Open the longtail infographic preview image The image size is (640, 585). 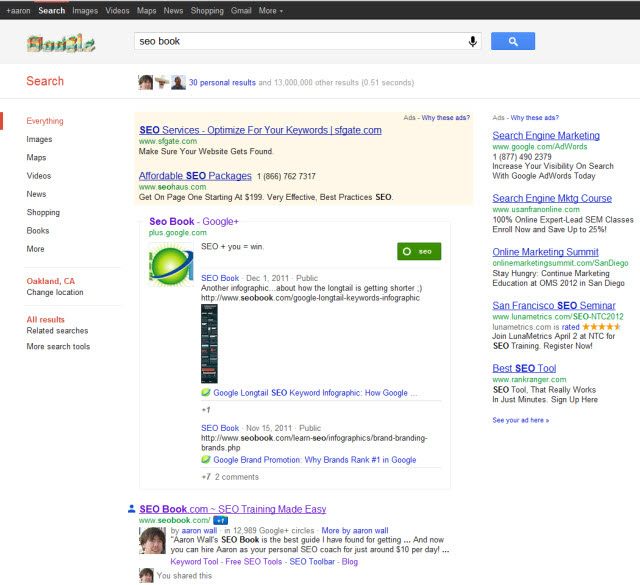click(209, 344)
